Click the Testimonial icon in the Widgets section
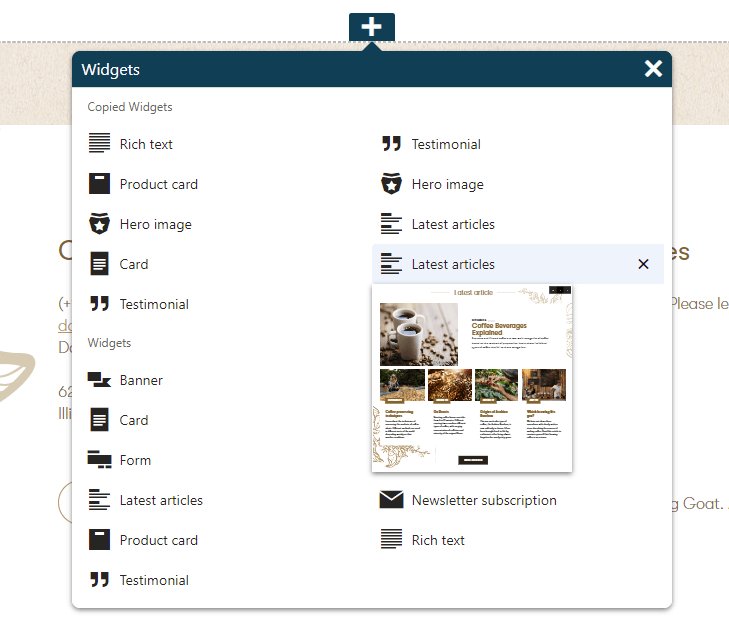The height and width of the screenshot is (621, 729). [99, 580]
